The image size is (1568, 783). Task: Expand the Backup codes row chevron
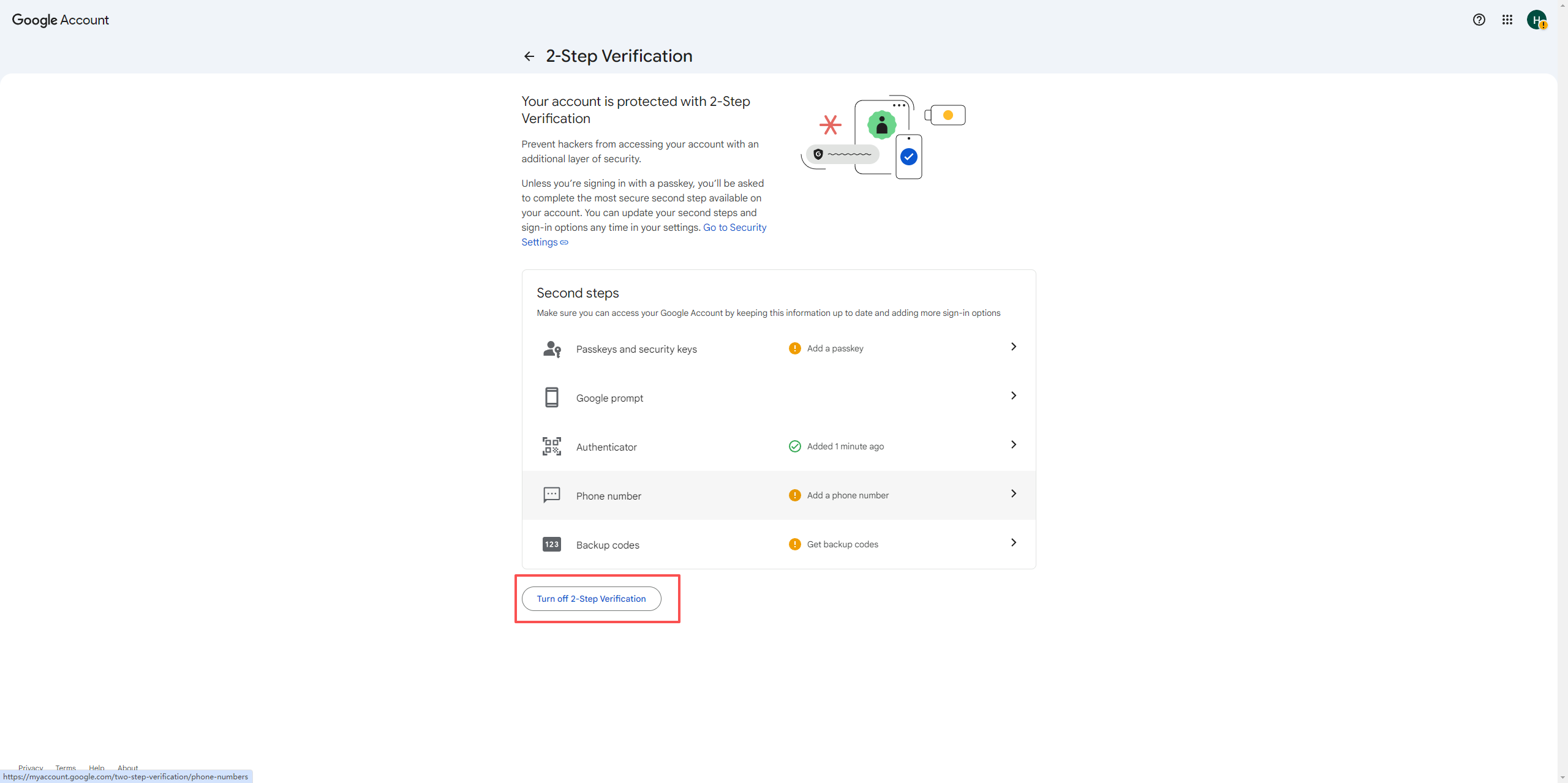coord(1014,542)
